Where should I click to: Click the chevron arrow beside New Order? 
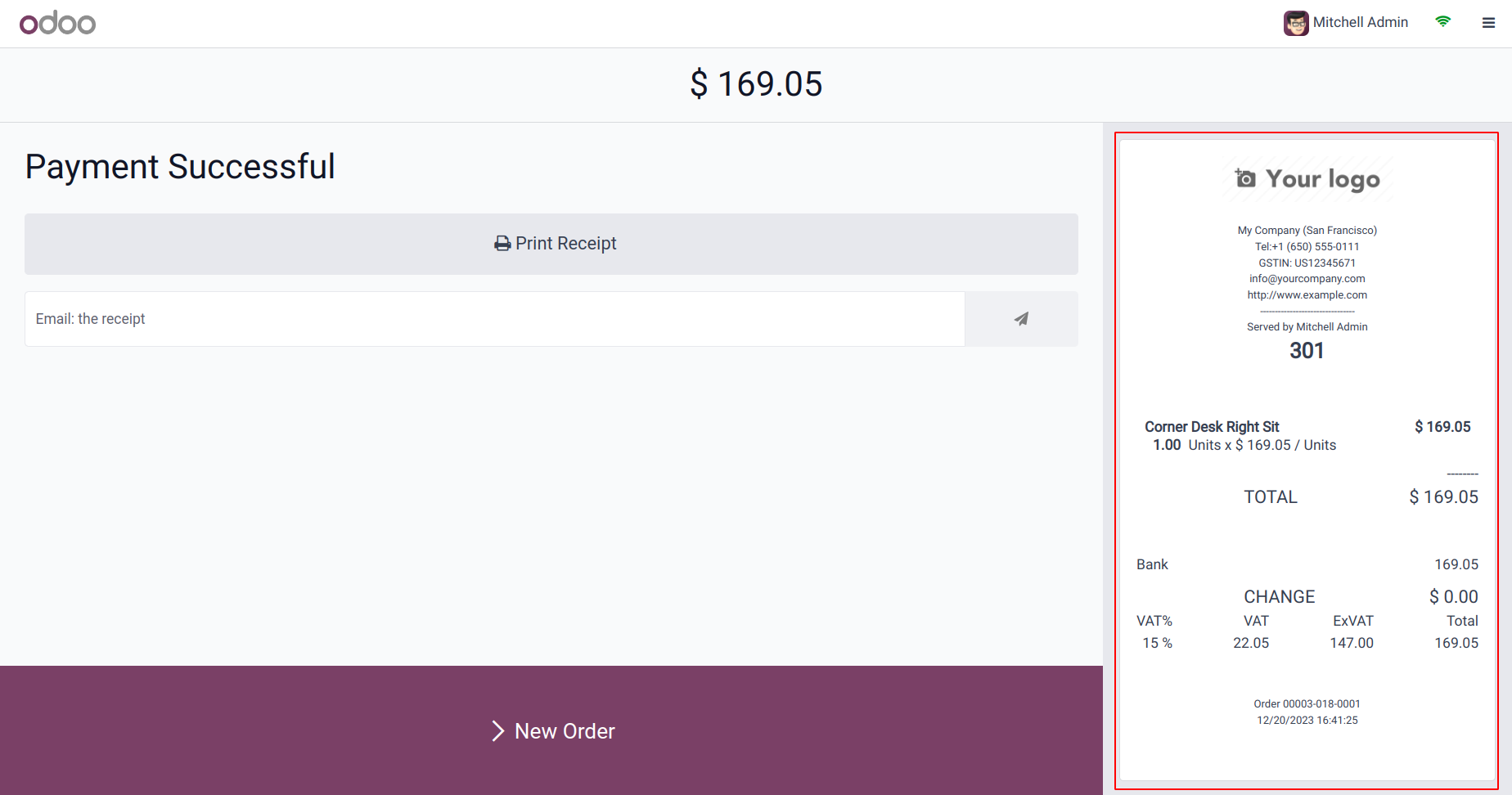pyautogui.click(x=497, y=731)
